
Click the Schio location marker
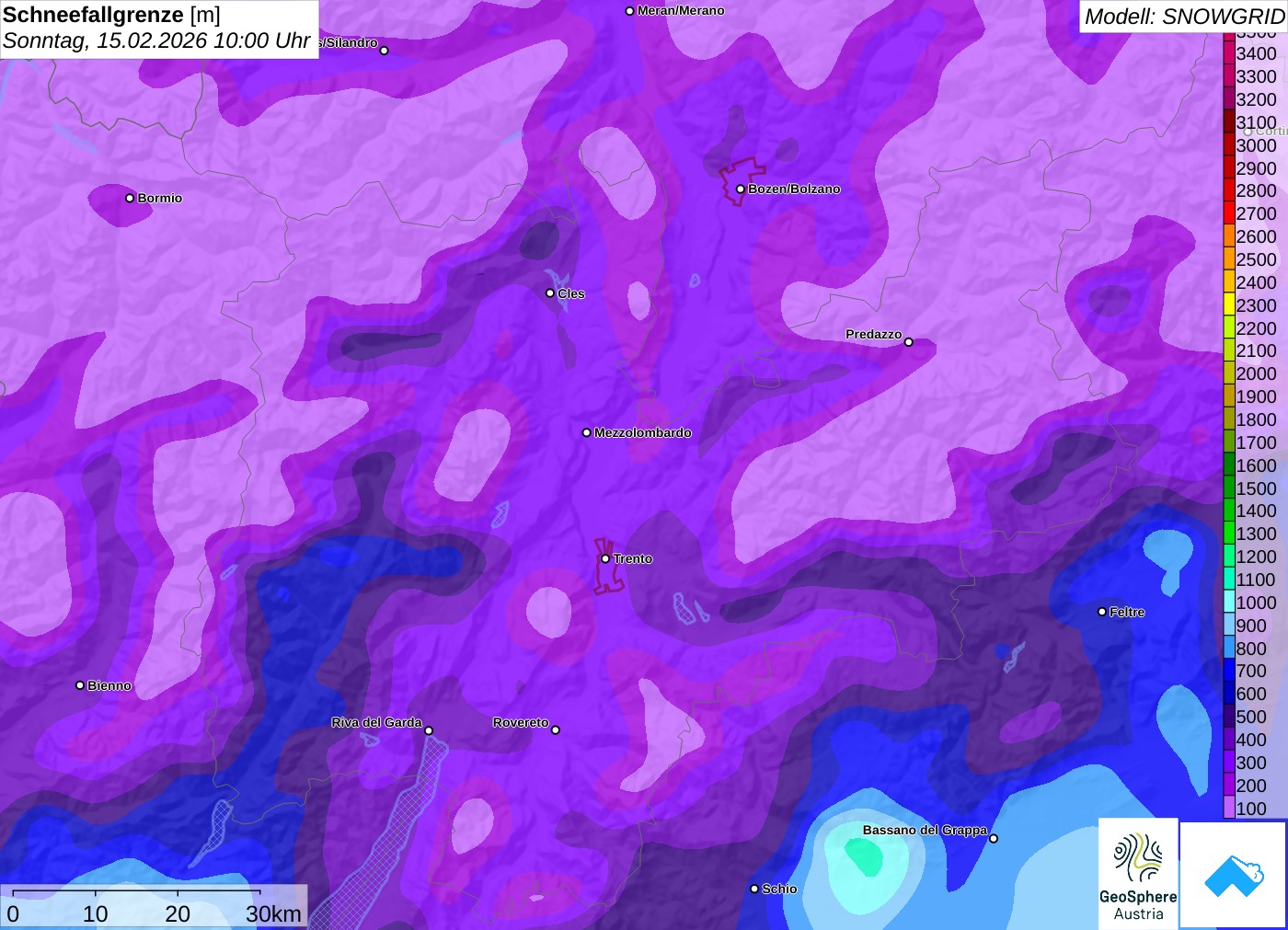754,889
